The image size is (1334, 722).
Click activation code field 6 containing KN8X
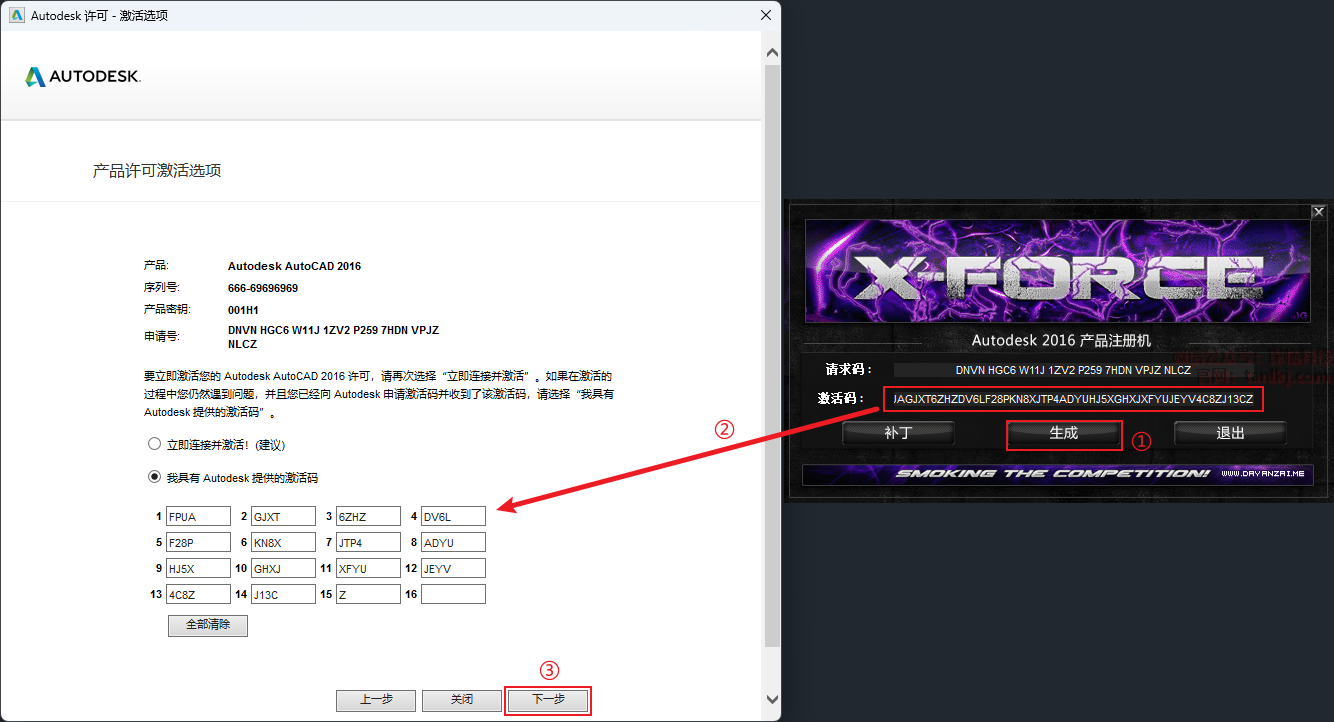pyautogui.click(x=283, y=542)
